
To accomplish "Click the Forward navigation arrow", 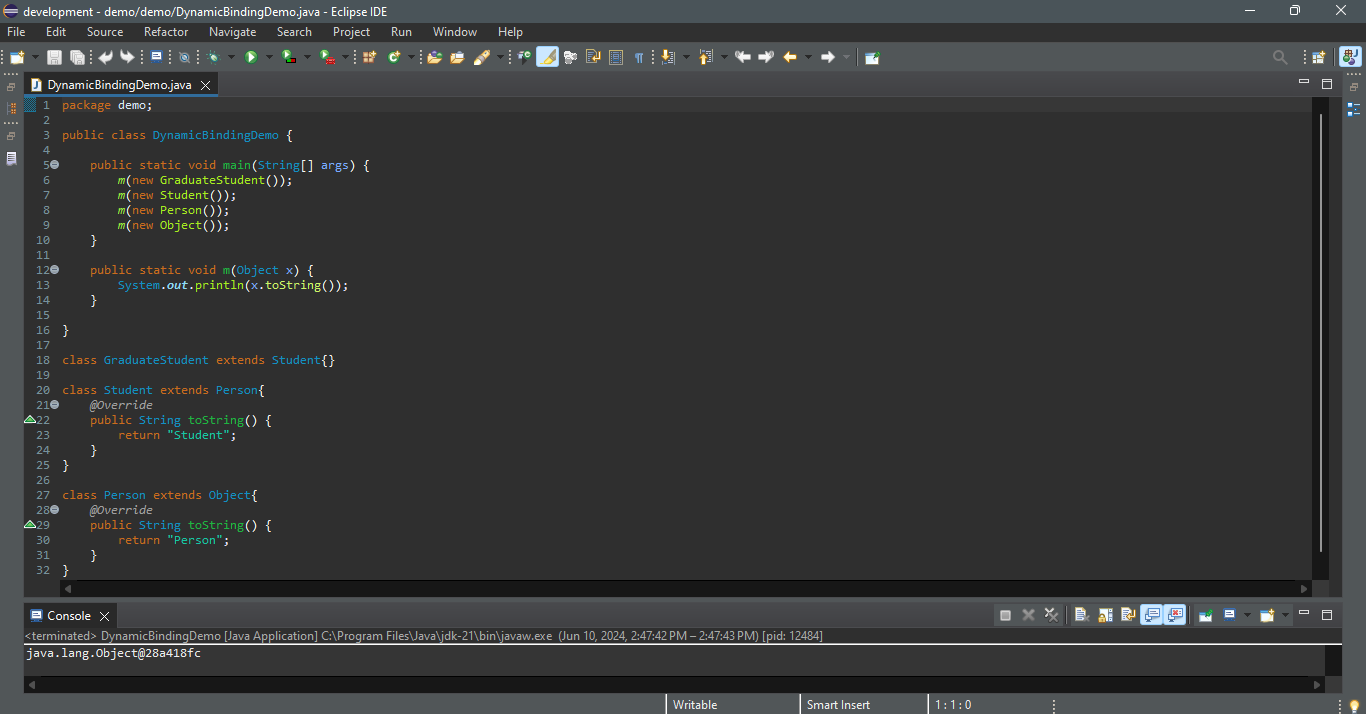I will 828,58.
